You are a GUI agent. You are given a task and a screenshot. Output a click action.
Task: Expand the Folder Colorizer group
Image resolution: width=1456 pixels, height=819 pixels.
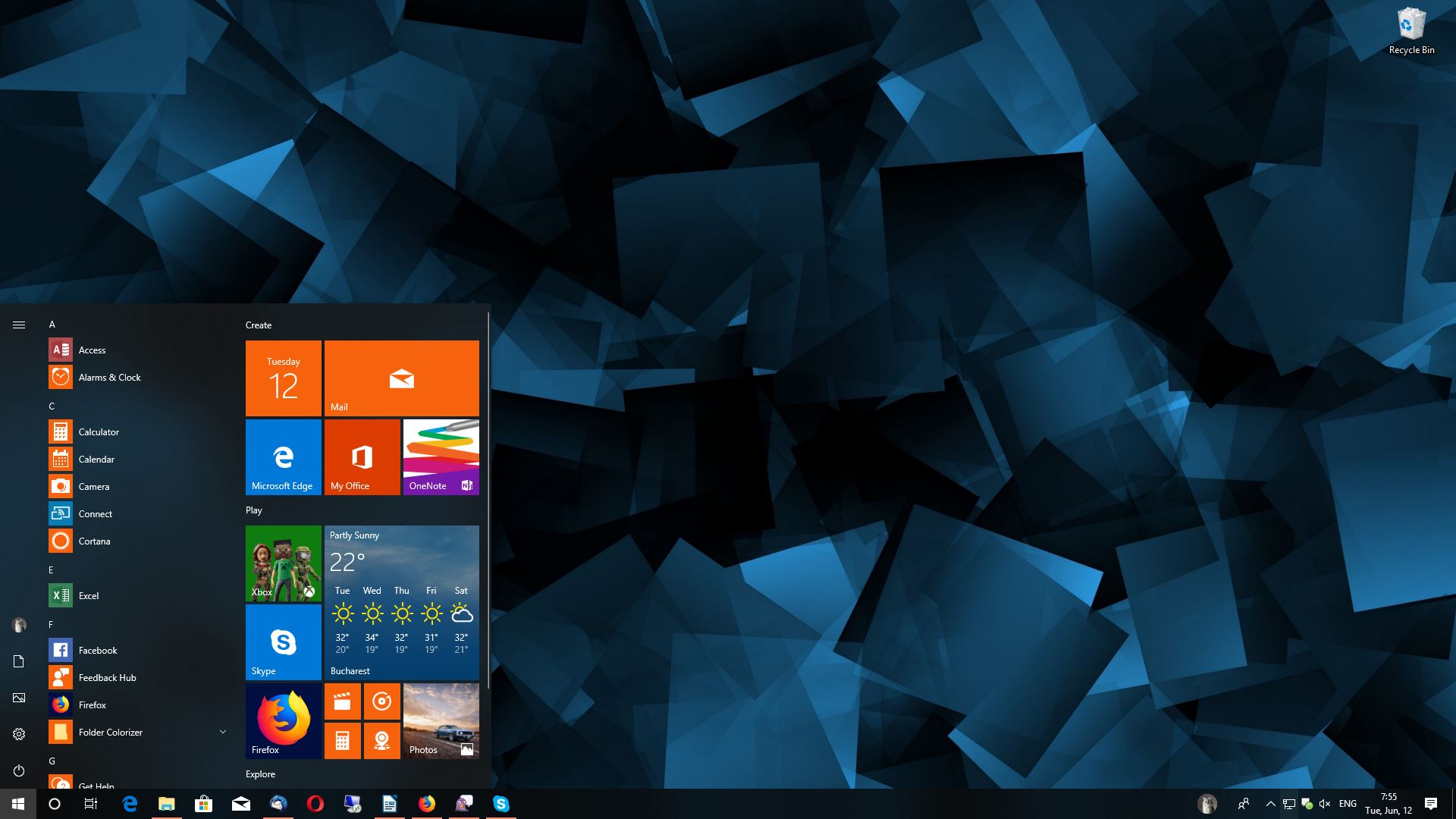click(223, 732)
